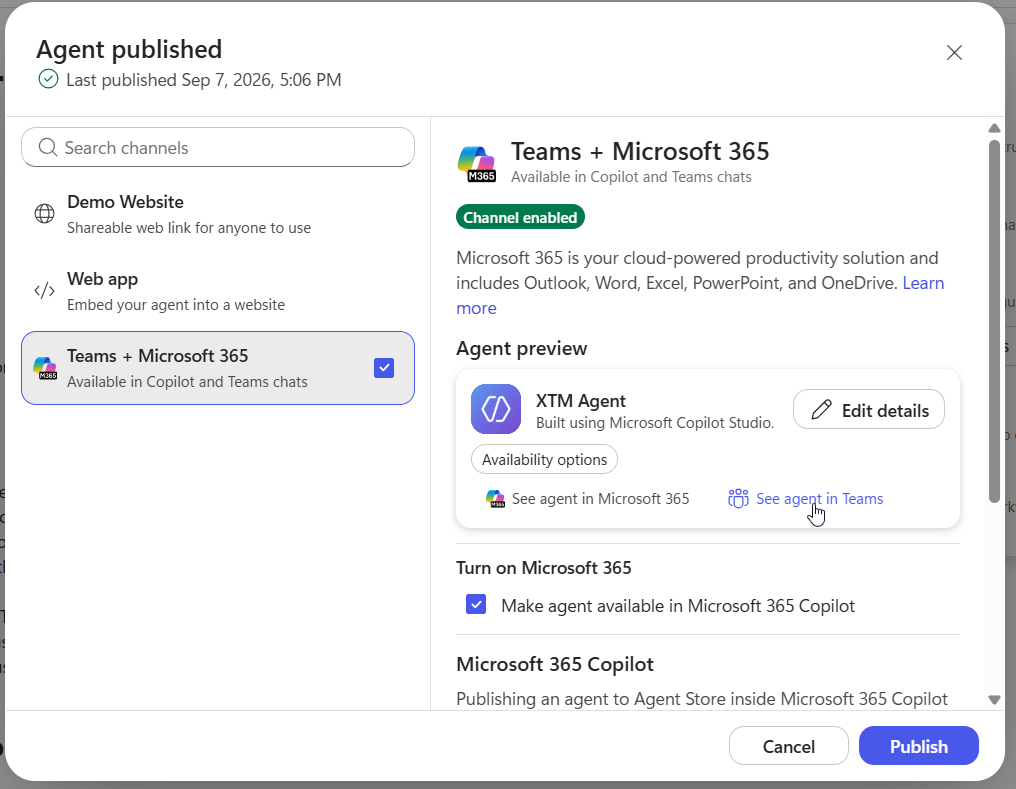Follow the Learn more link

click(x=923, y=283)
